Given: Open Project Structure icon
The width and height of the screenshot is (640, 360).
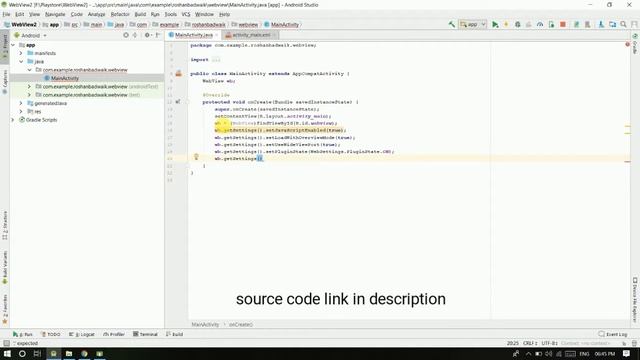Looking at the screenshot, I should 612,24.
